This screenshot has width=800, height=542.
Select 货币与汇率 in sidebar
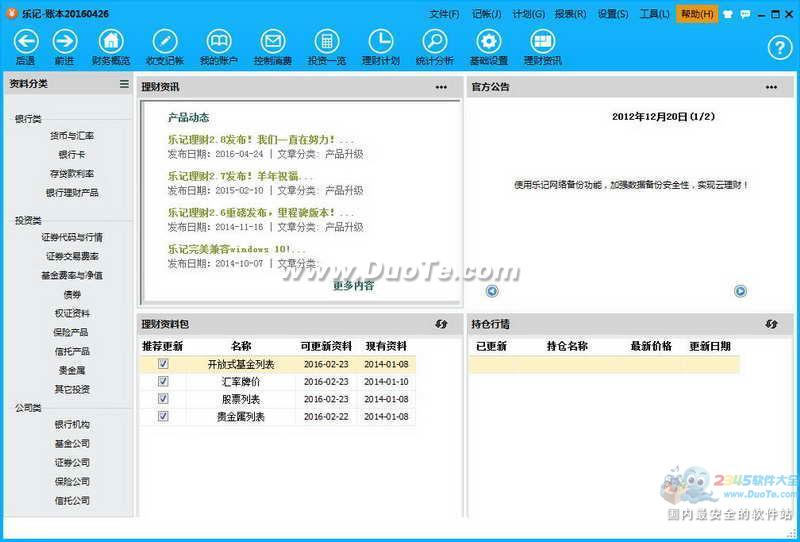72,136
